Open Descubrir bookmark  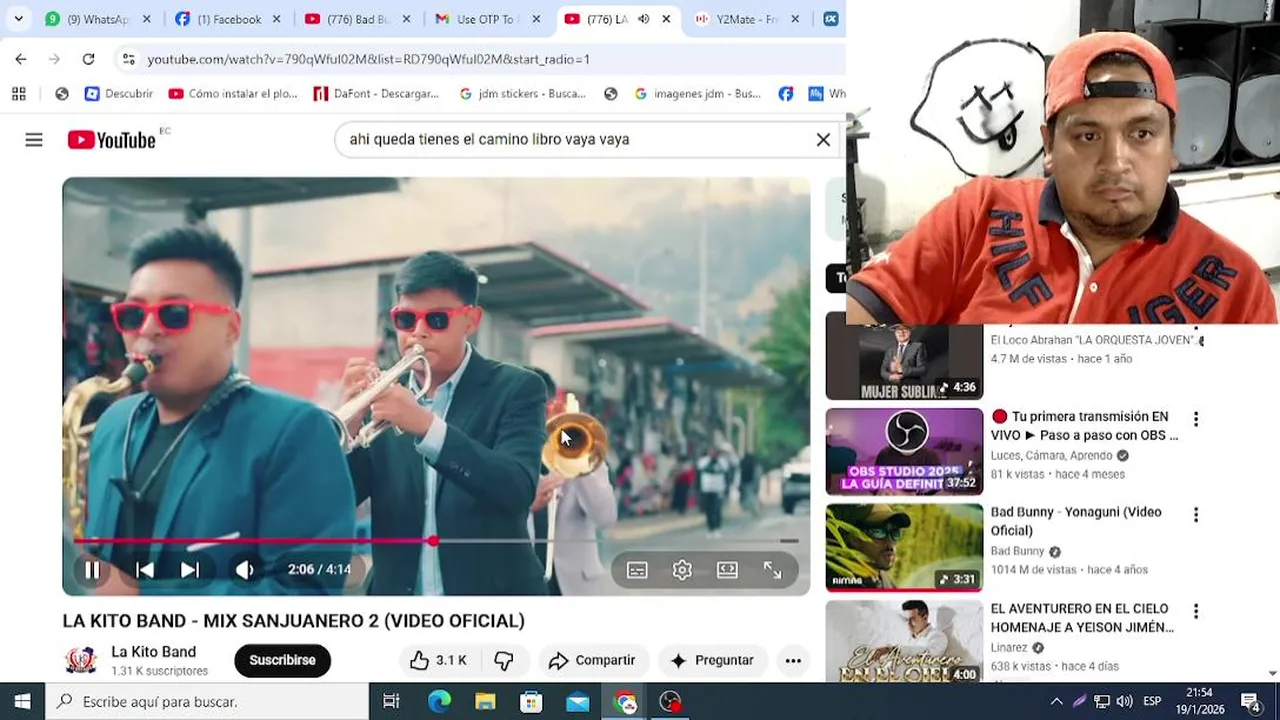[x=119, y=93]
